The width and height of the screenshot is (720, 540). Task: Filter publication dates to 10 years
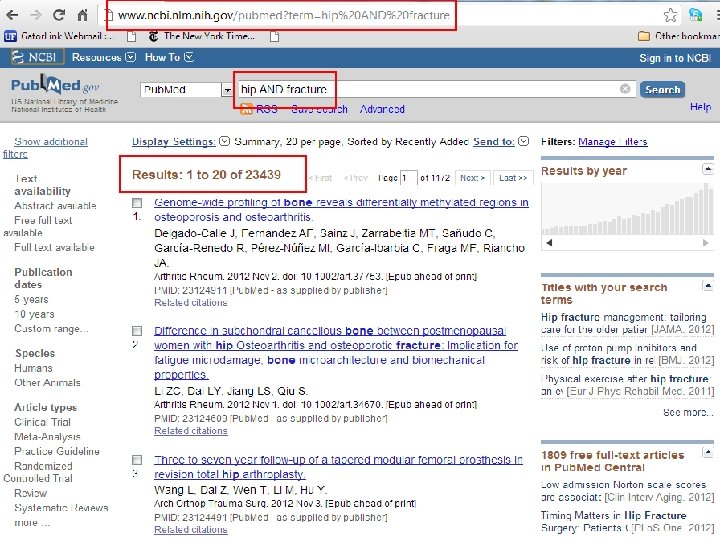coord(34,314)
